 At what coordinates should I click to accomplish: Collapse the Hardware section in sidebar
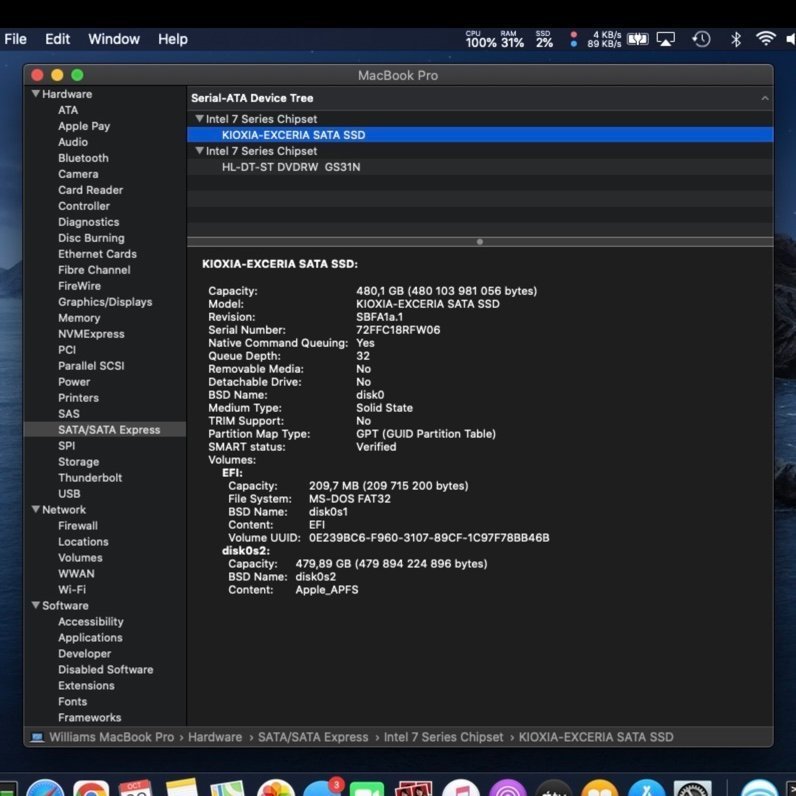[x=35, y=94]
